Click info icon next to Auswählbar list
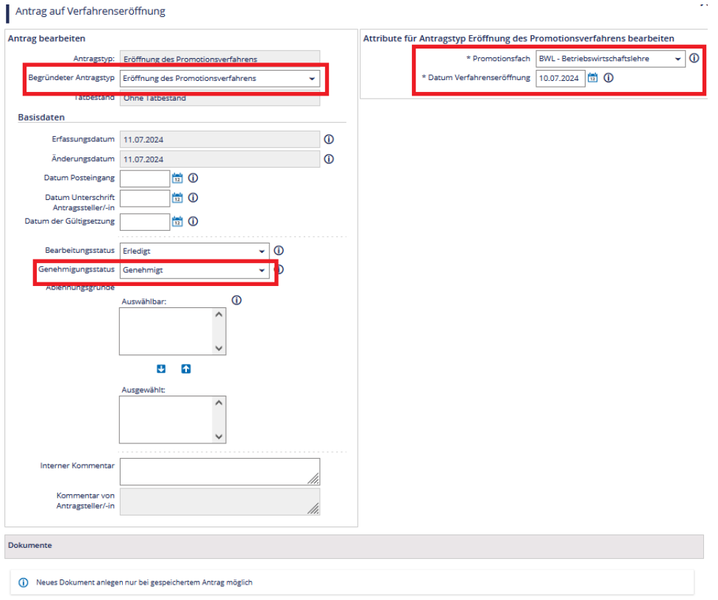 coord(237,299)
